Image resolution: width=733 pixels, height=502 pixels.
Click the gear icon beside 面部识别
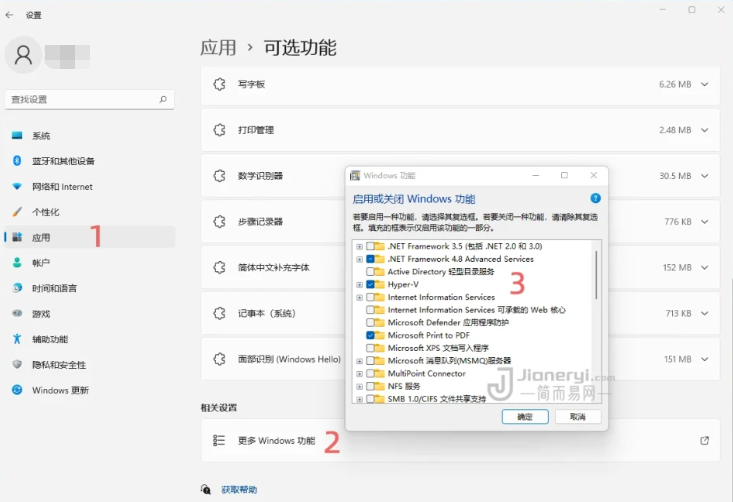click(219, 359)
